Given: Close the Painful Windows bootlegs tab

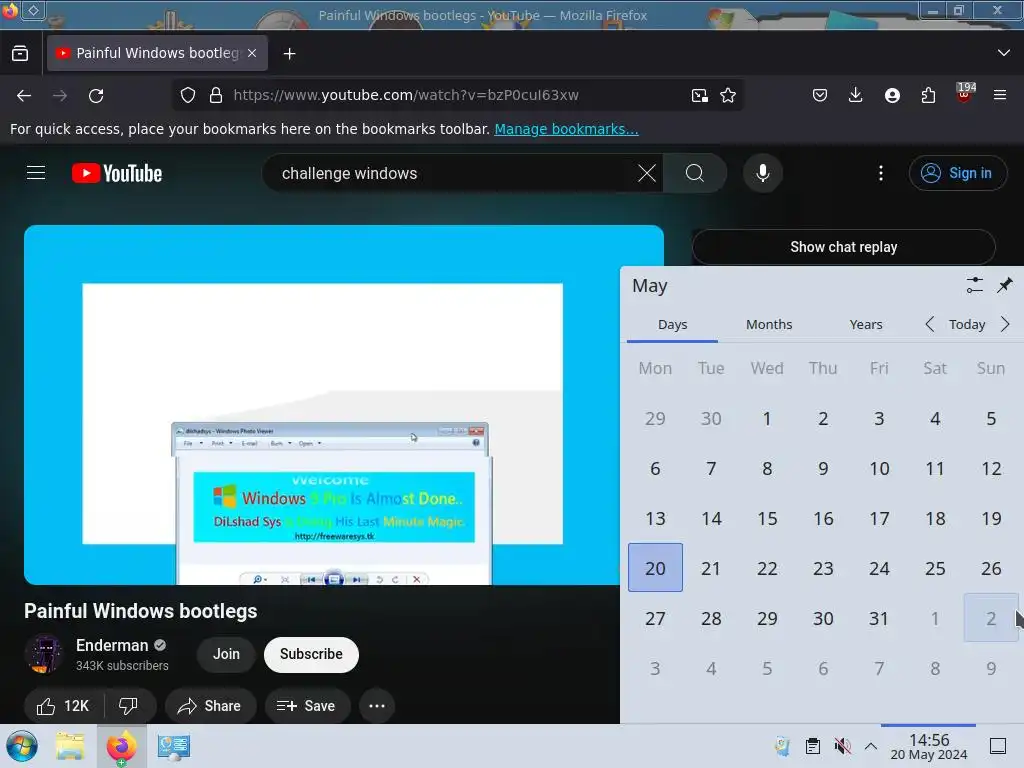Looking at the screenshot, I should tap(252, 53).
